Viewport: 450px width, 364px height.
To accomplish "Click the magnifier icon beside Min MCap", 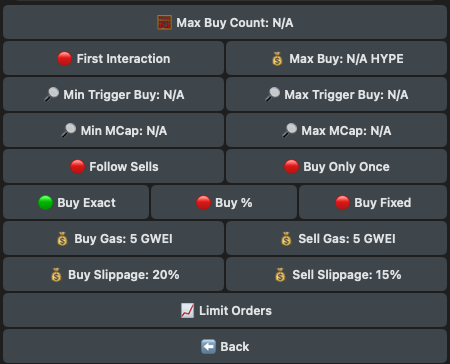I will pyautogui.click(x=69, y=130).
